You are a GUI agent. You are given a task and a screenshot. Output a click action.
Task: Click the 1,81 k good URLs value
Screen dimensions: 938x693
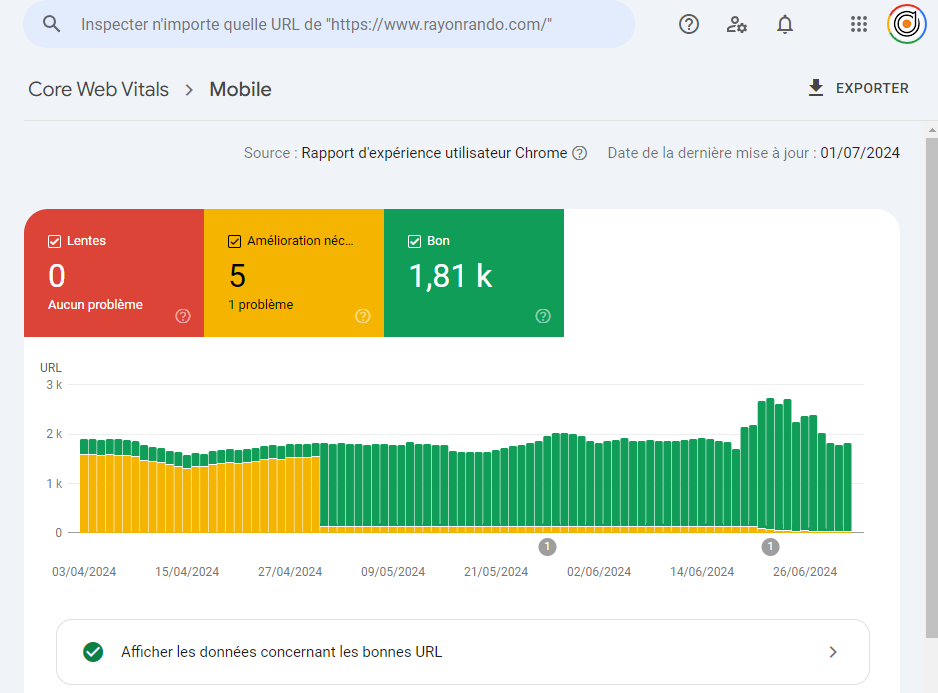(x=450, y=276)
